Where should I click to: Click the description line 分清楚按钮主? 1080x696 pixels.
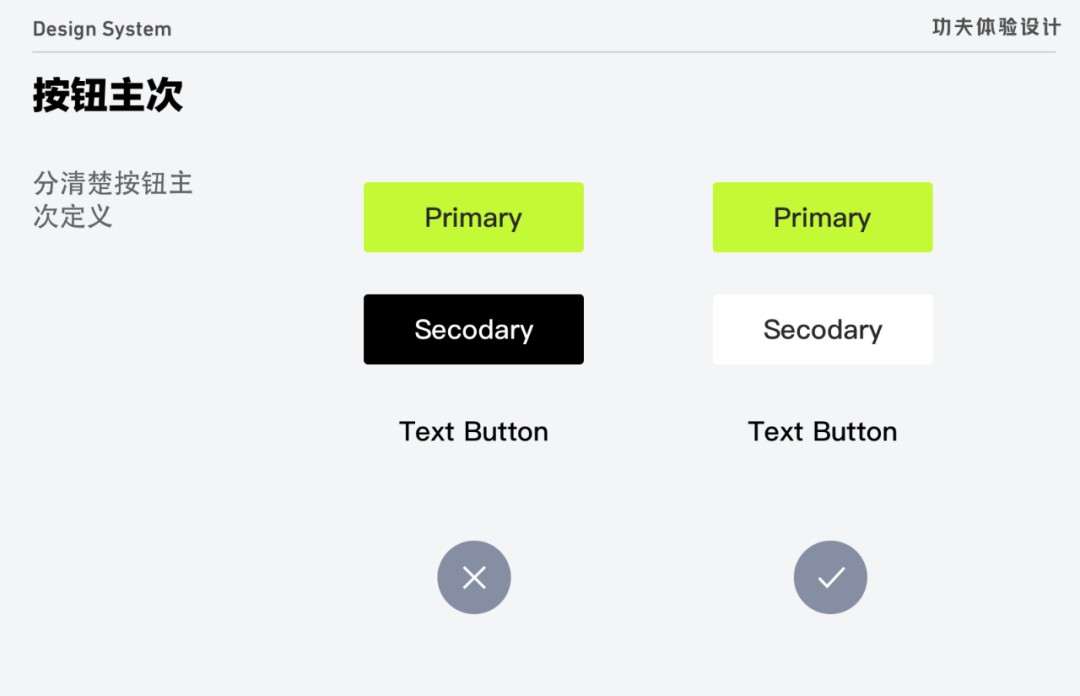coord(113,184)
